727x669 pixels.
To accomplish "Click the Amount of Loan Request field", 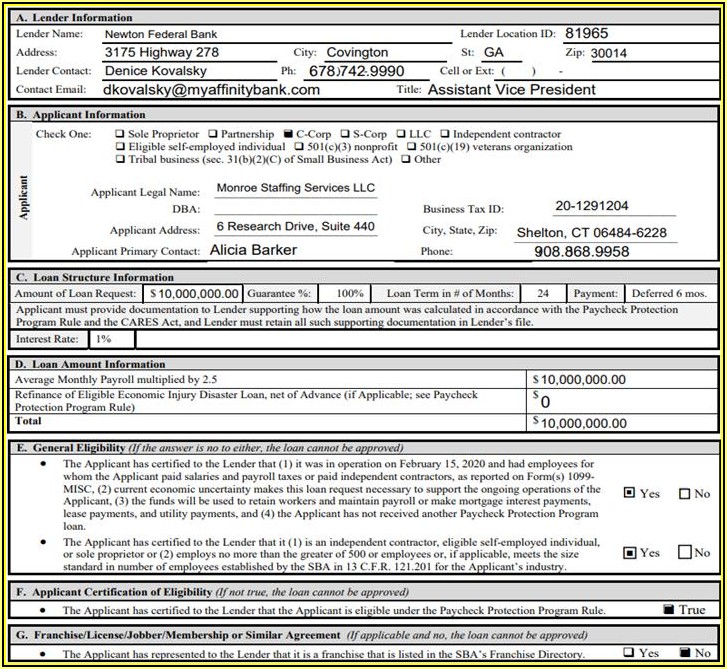I will click(x=195, y=294).
